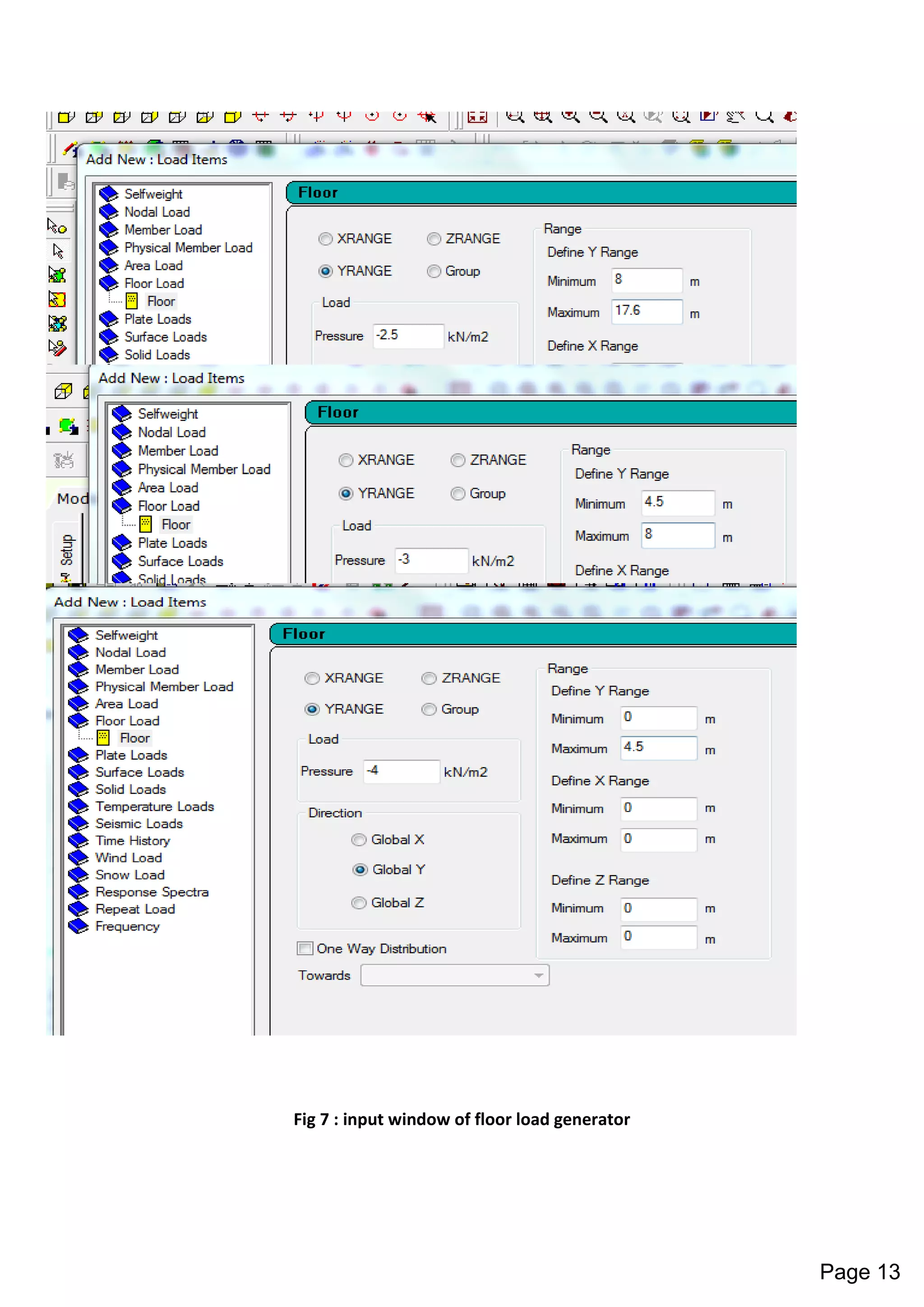This screenshot has width=924, height=1307.
Task: Click Pressure field showing -3
Action: (431, 561)
